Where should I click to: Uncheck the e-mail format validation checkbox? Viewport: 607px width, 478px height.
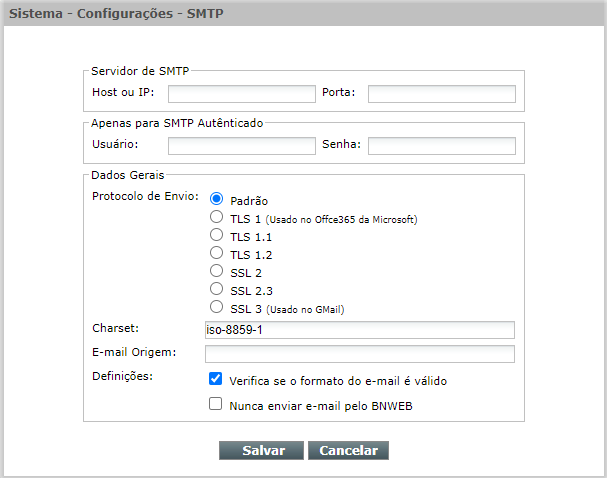click(216, 380)
